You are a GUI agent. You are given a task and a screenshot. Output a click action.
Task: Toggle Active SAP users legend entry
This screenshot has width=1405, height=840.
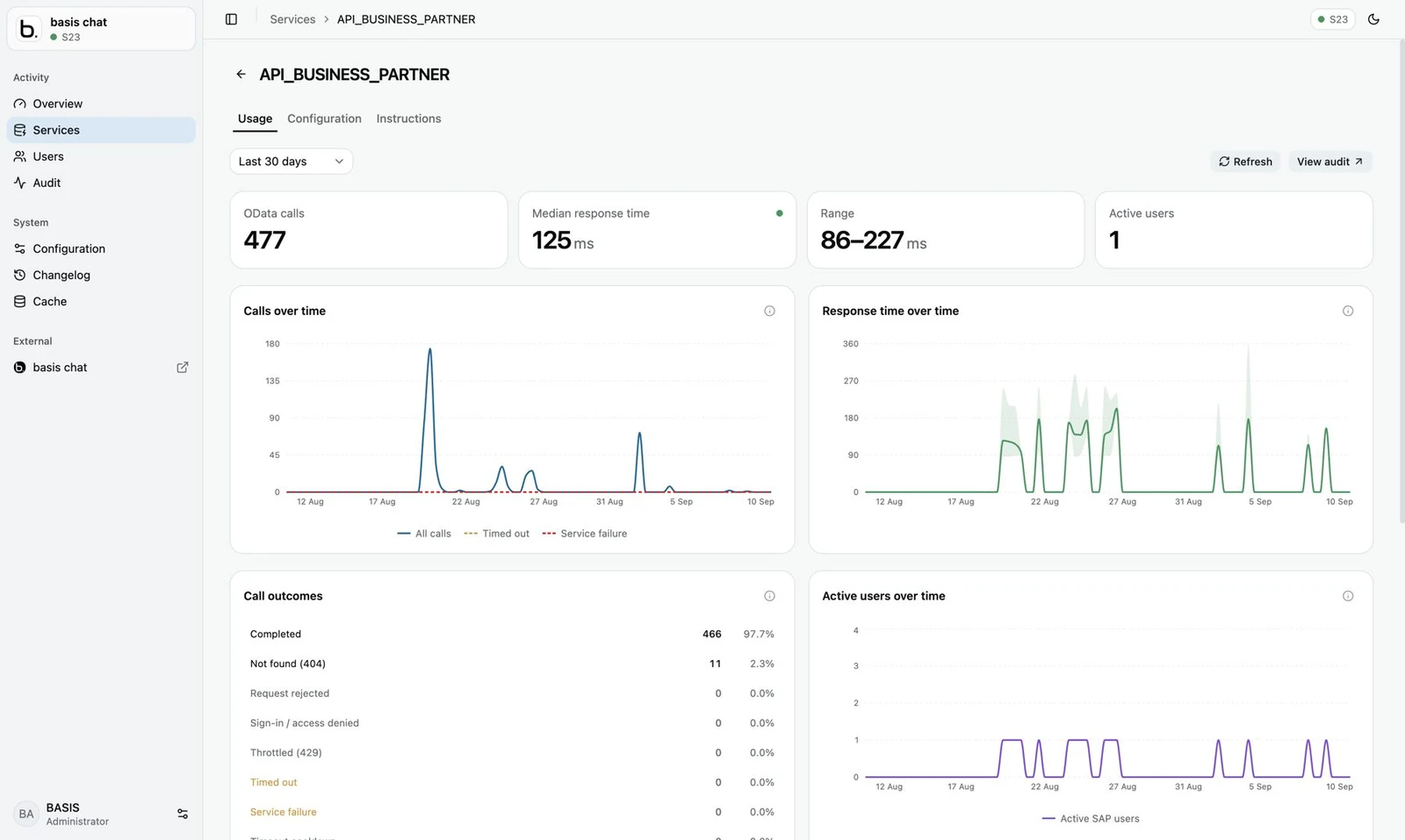click(x=1091, y=819)
